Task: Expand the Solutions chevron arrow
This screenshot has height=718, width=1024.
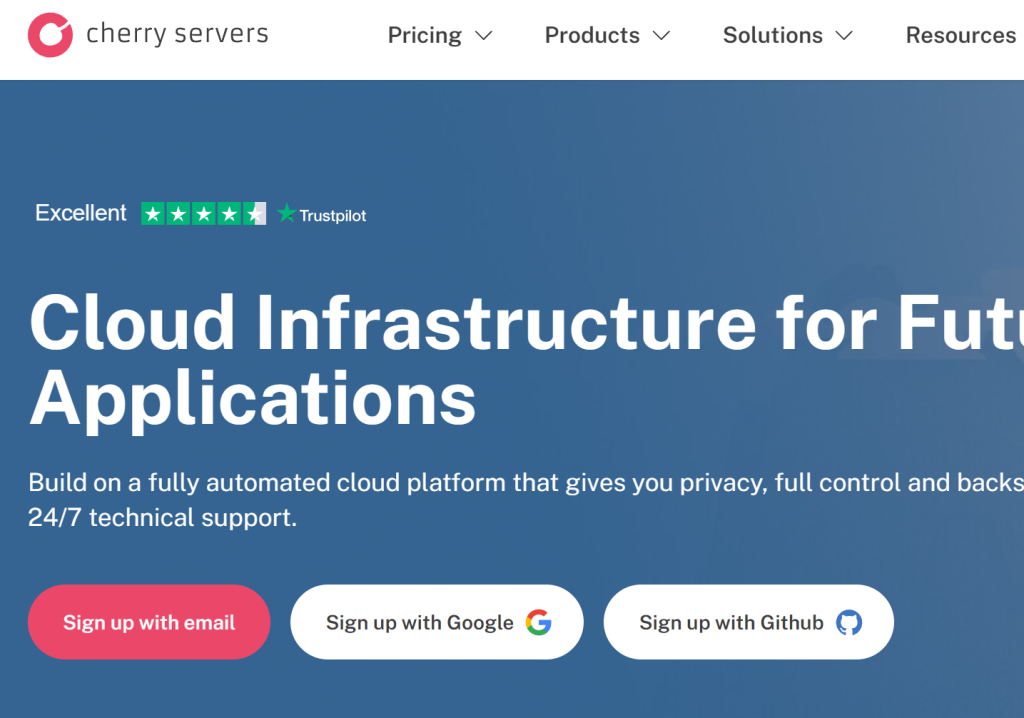Action: coord(844,35)
